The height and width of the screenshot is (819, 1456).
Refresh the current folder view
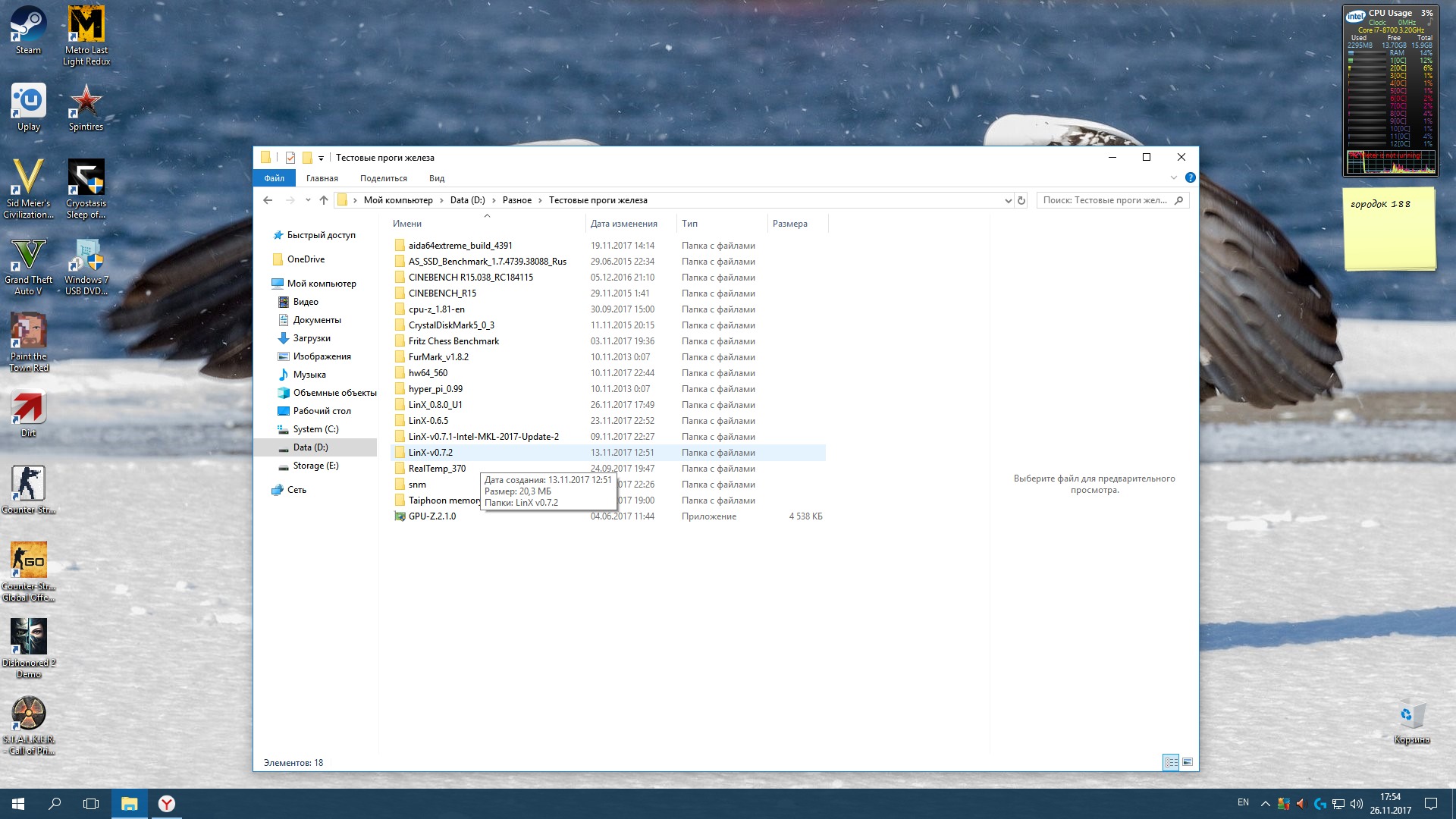tap(1021, 200)
